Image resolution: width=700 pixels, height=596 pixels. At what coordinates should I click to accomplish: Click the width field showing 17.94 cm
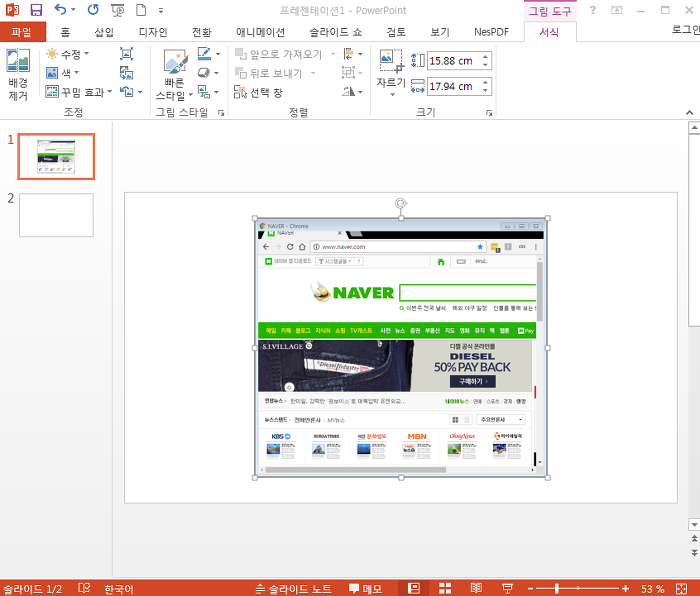pos(453,86)
